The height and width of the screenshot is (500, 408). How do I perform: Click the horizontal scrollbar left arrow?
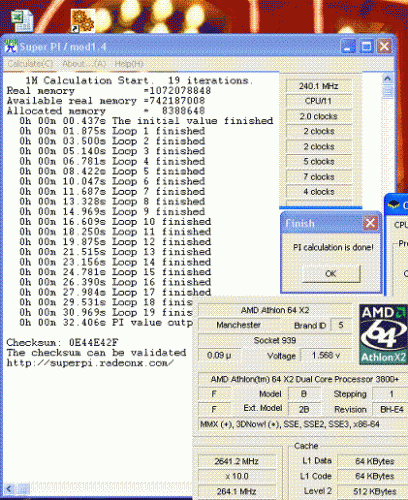point(9,489)
